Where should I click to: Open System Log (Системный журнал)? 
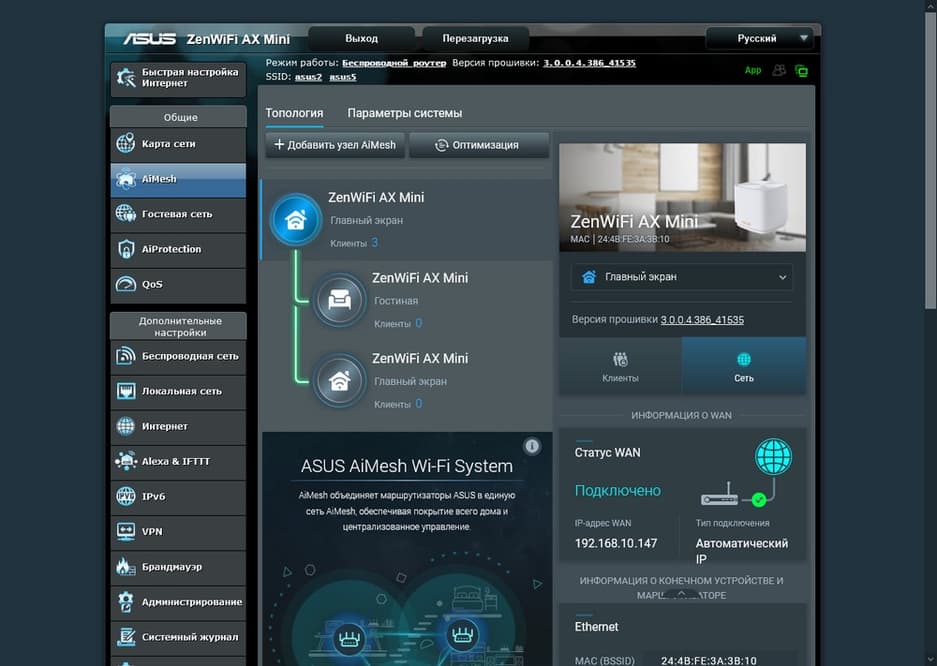point(178,637)
